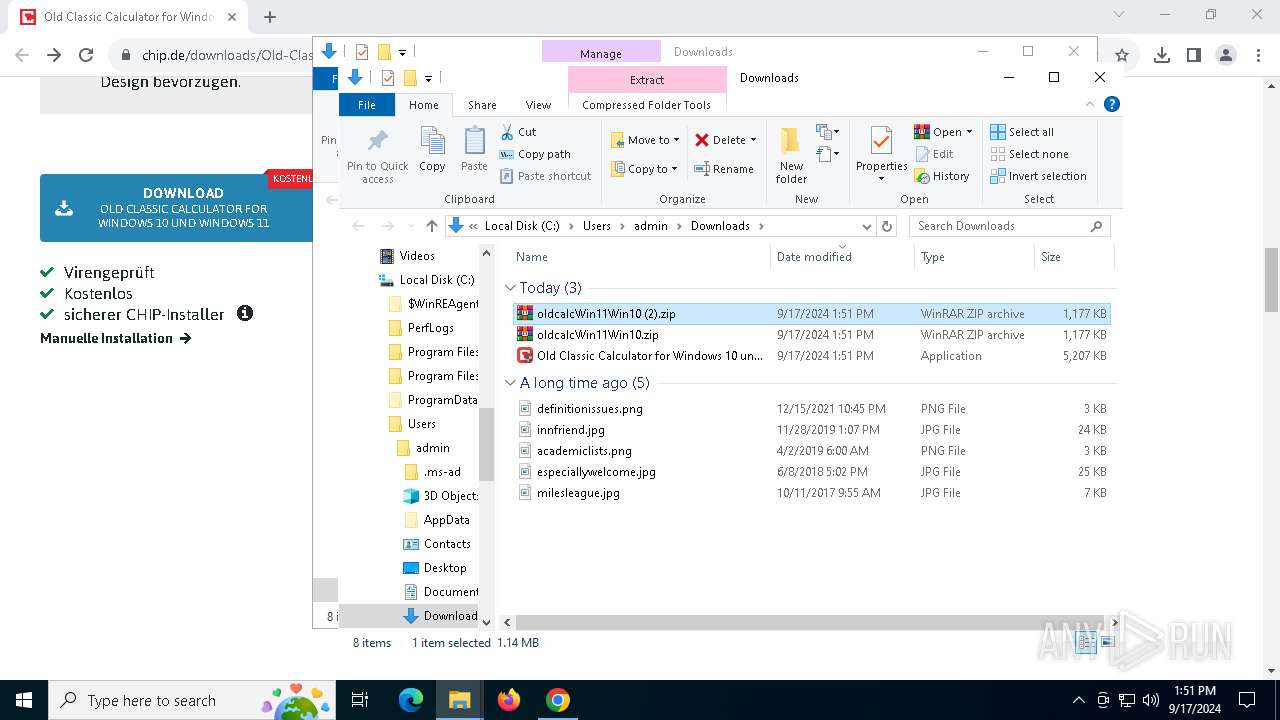
Task: Bookmark the page with Chrome star icon
Action: pos(1122,56)
